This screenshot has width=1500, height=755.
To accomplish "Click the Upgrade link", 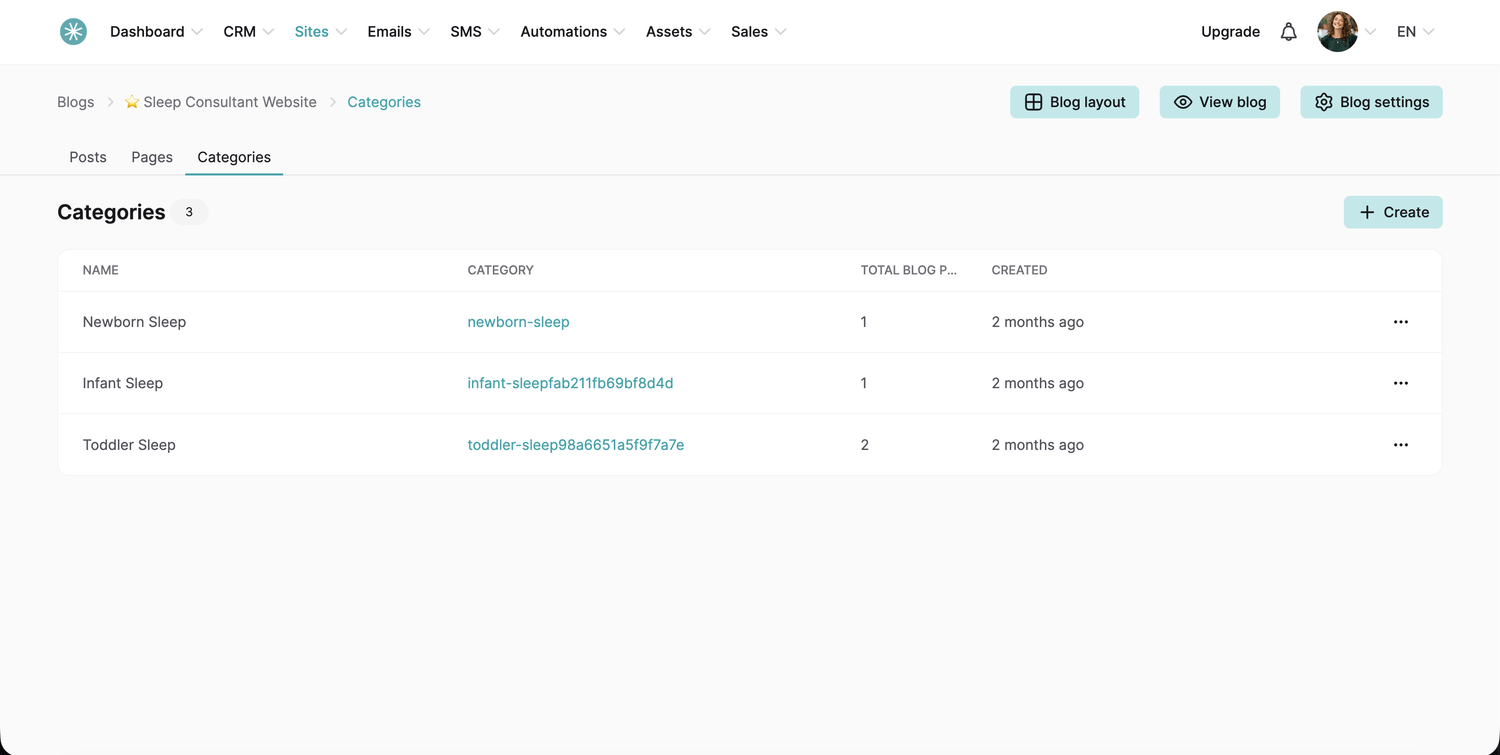I will coord(1230,32).
